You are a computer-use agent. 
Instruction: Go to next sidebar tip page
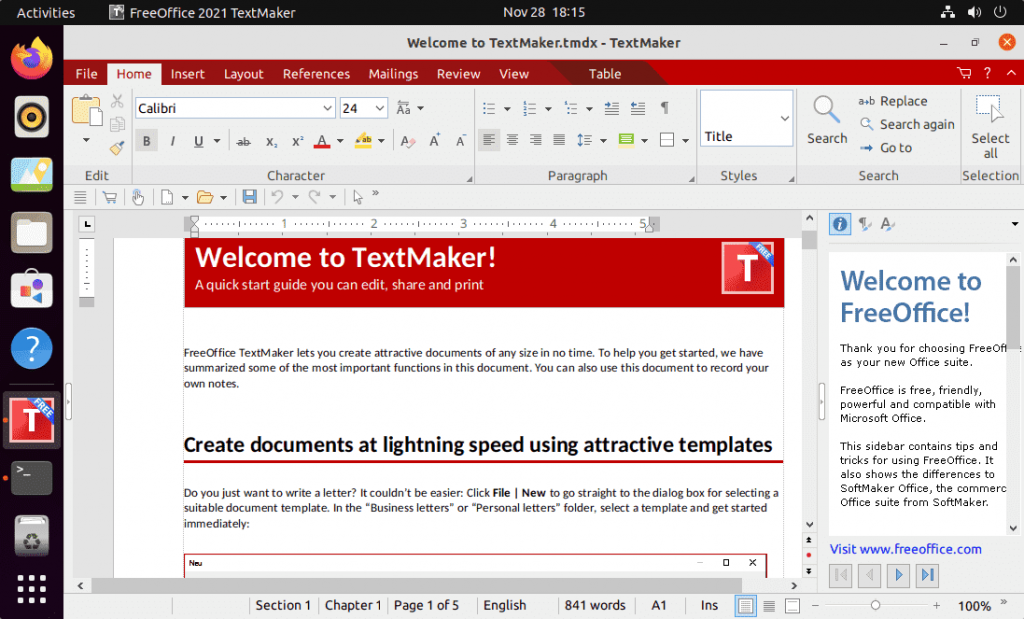[899, 575]
